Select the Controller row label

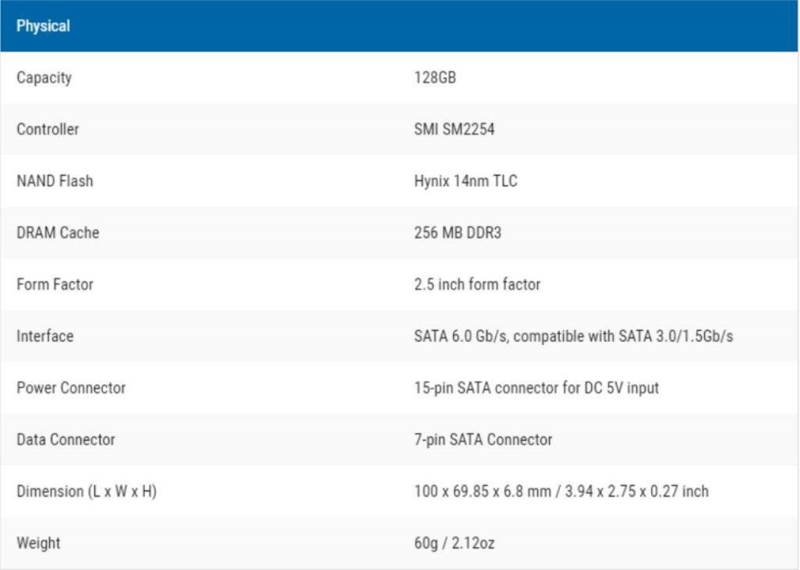pyautogui.click(x=47, y=130)
